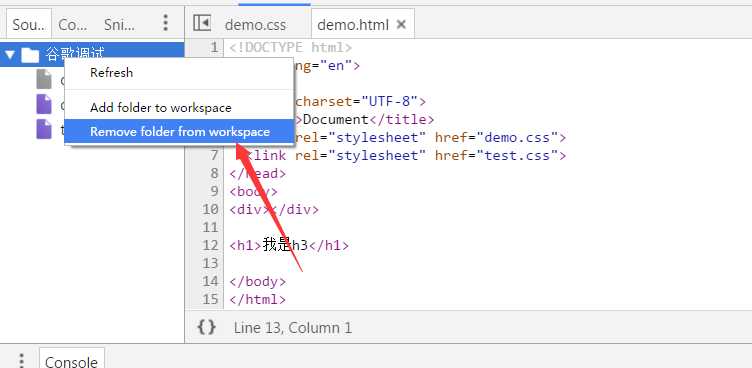Image resolution: width=752 pixels, height=368 pixels.
Task: Click the href="demo.css" attribute
Action: pos(496,138)
